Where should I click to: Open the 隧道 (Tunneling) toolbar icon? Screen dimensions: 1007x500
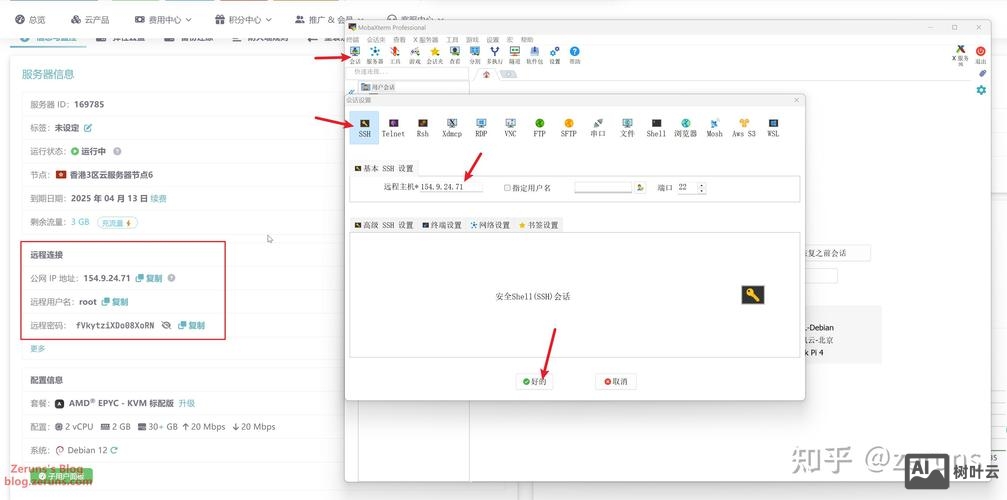tap(514, 55)
